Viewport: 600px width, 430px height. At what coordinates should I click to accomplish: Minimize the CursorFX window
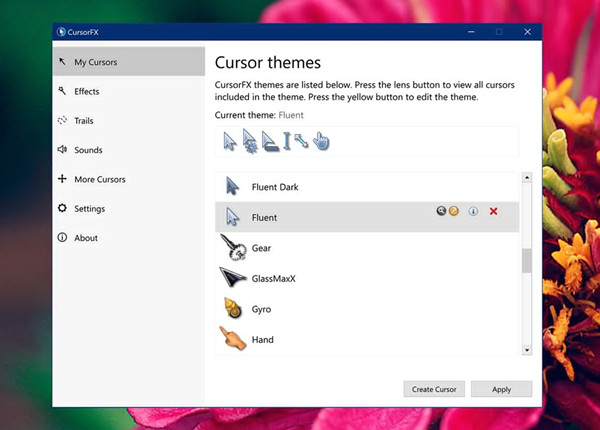pos(471,32)
